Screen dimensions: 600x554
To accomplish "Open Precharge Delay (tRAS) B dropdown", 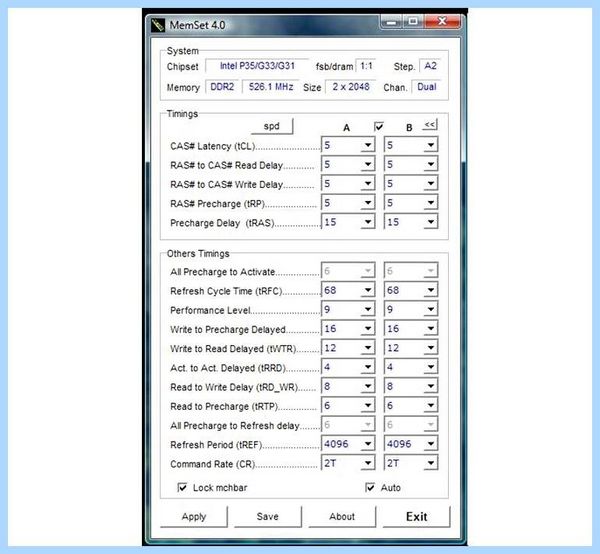I will 411,222.
